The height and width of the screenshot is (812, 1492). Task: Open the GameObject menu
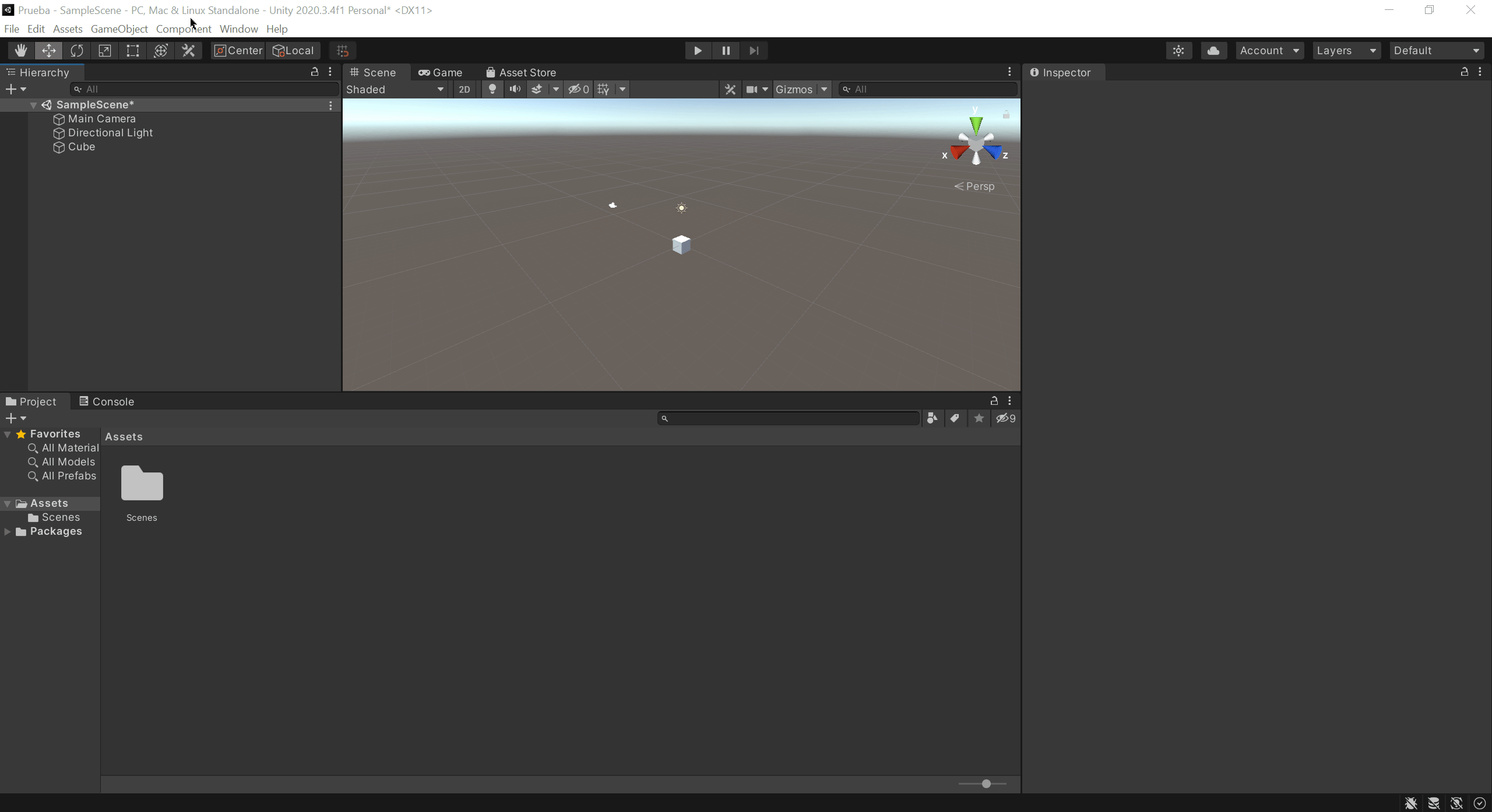coord(119,29)
